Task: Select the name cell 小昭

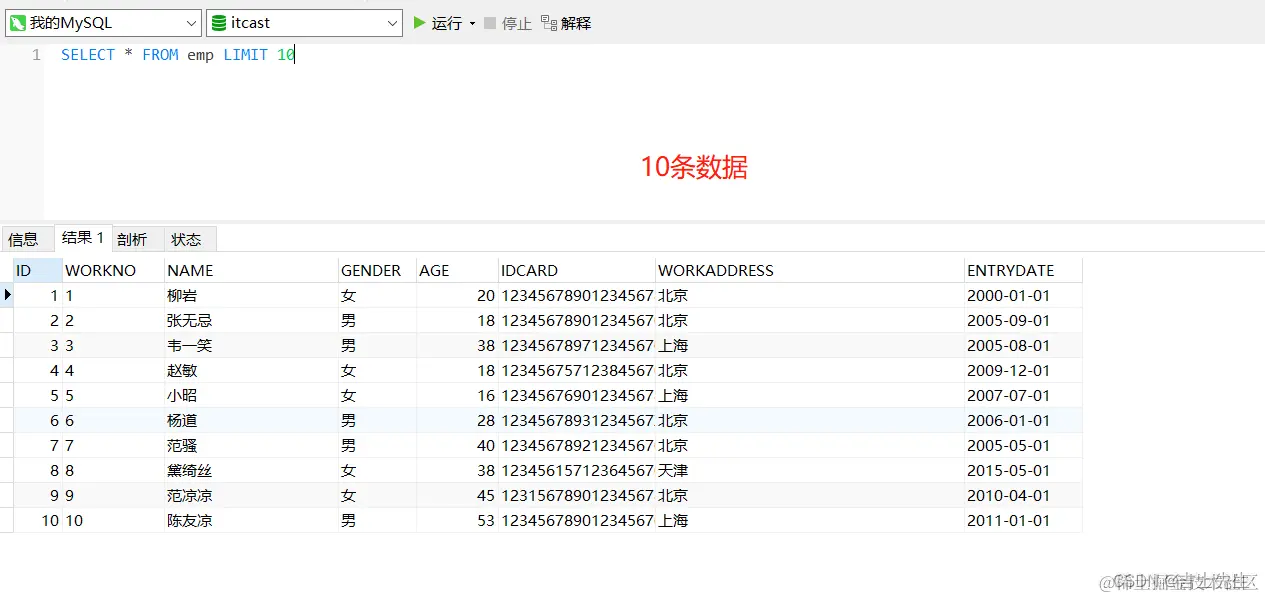Action: (251, 395)
